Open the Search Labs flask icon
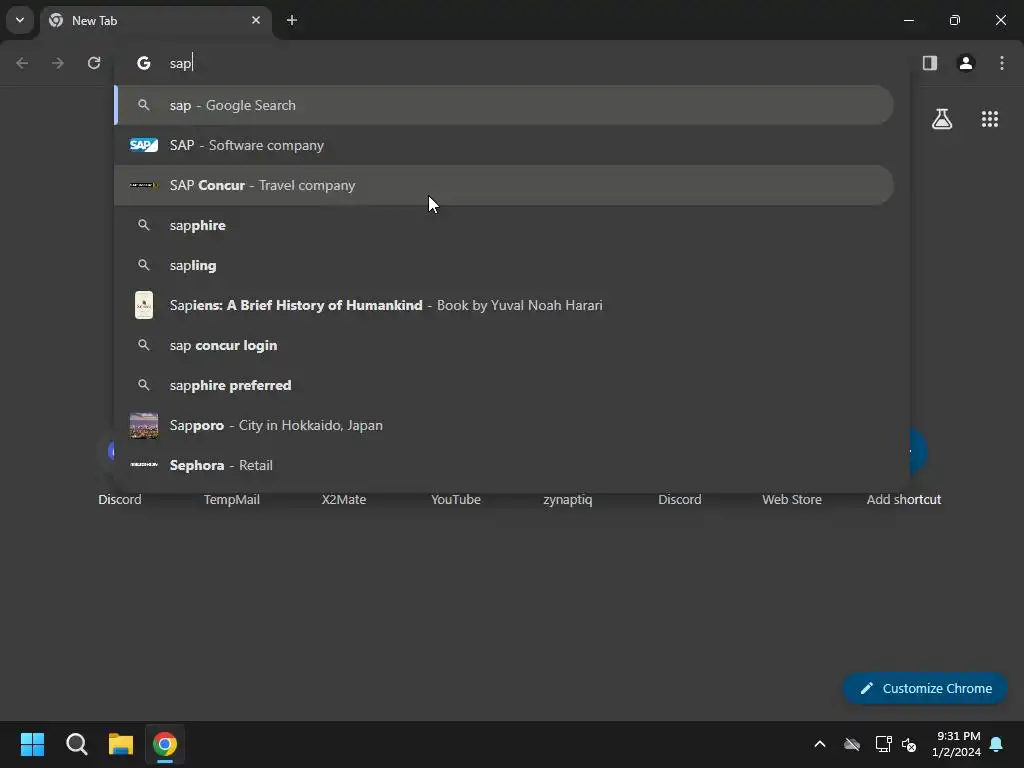The width and height of the screenshot is (1024, 768). click(942, 119)
